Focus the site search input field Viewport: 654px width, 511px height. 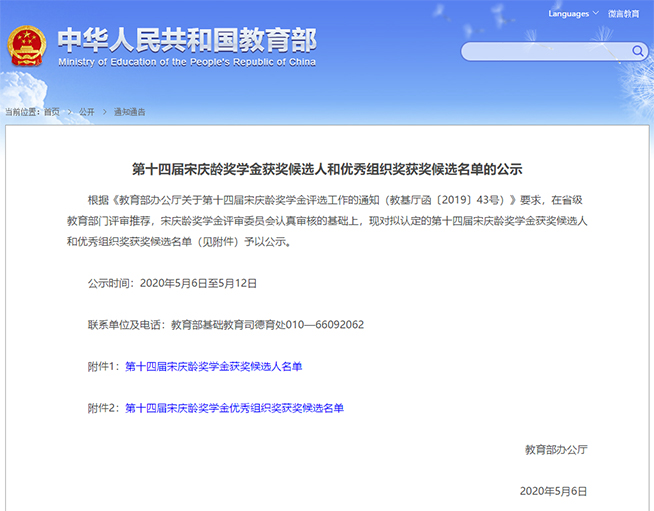(545, 51)
